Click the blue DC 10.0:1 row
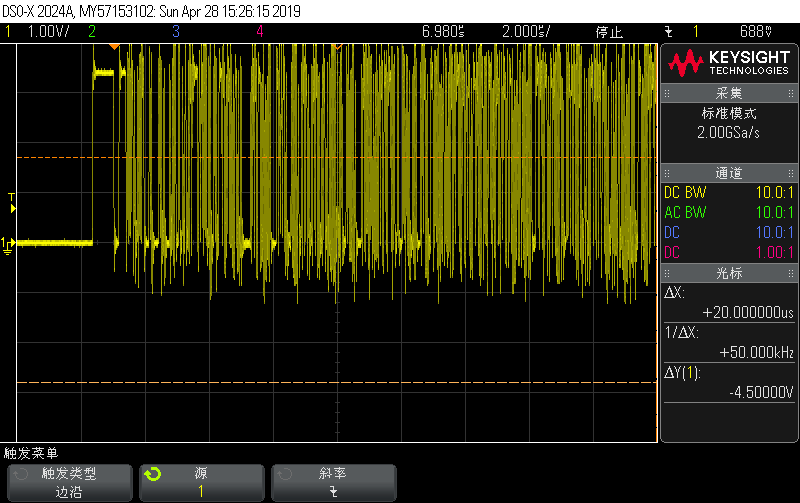The width and height of the screenshot is (800, 503). click(729, 232)
